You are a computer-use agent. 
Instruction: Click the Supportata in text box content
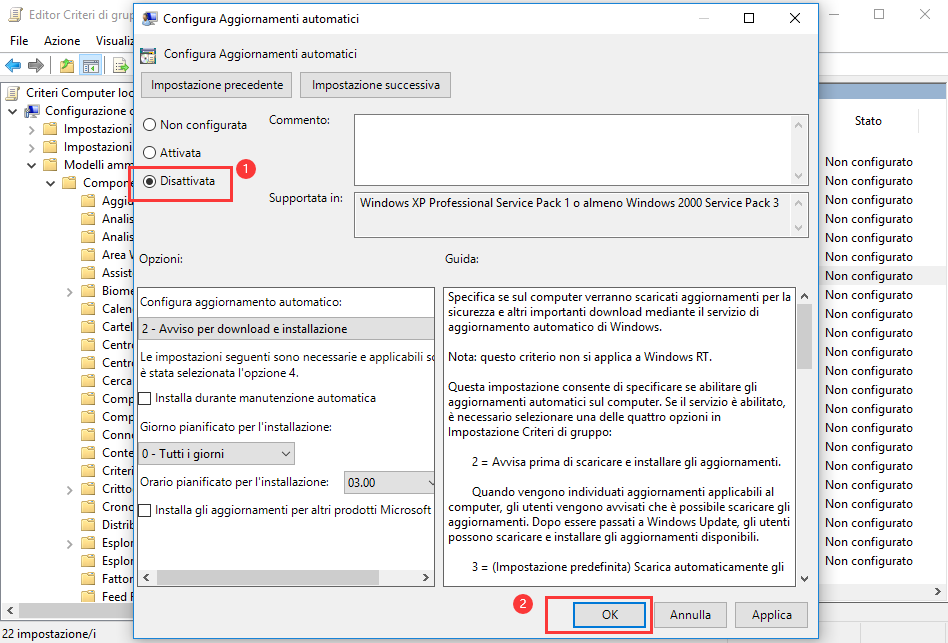click(x=570, y=203)
